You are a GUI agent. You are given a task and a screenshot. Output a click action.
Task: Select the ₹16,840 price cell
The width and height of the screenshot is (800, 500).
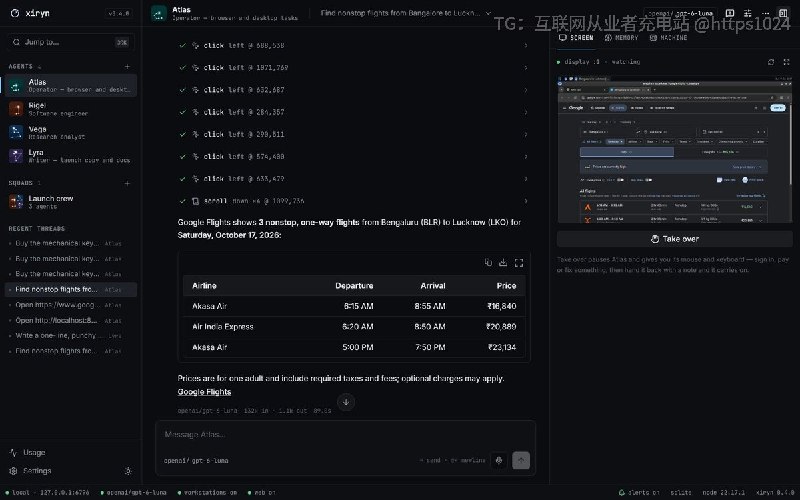click(x=502, y=306)
